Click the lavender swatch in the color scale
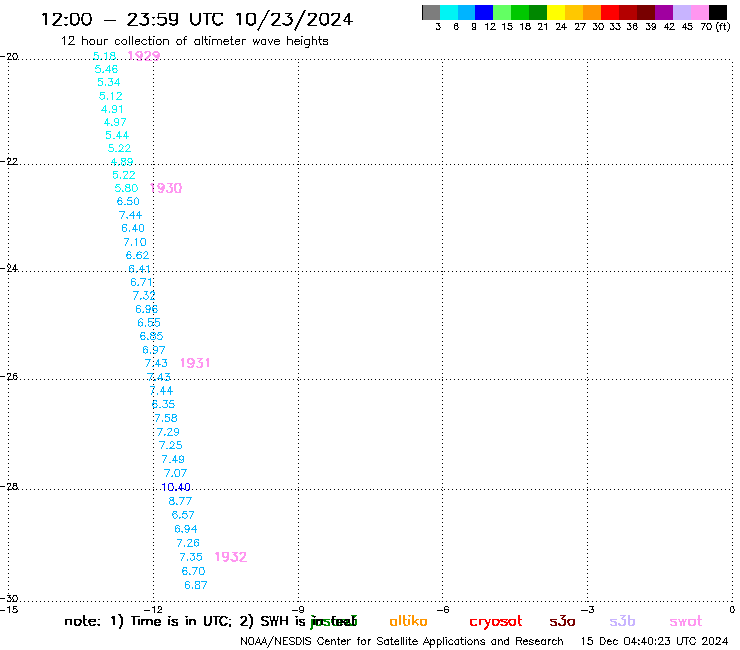 (x=681, y=12)
